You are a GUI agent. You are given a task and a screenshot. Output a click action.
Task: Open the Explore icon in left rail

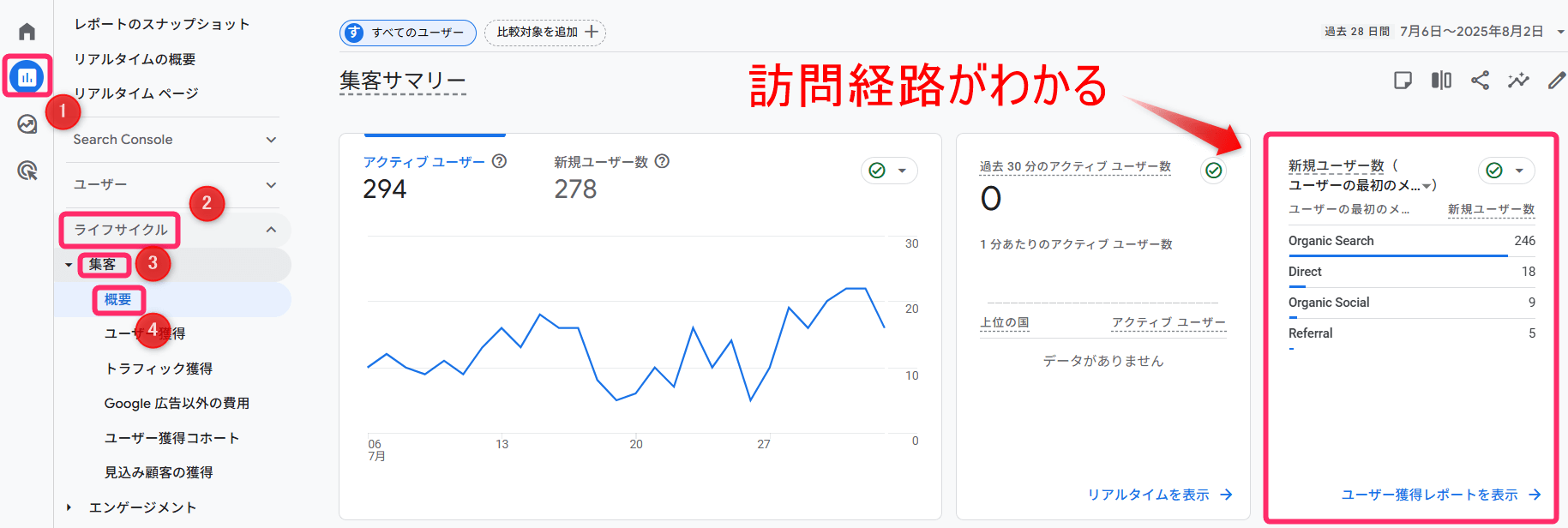click(27, 124)
